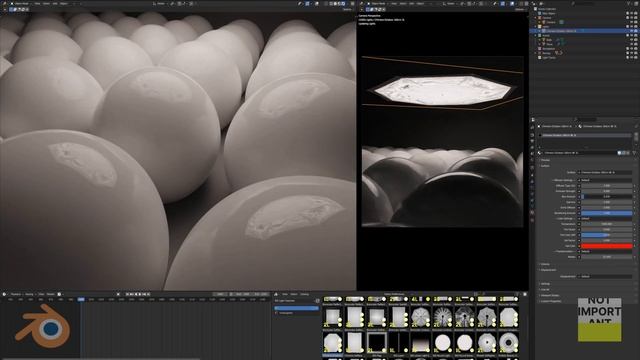Open left viewport Object Mode dropdown
Screen dimensions: 640x360
[21, 3]
